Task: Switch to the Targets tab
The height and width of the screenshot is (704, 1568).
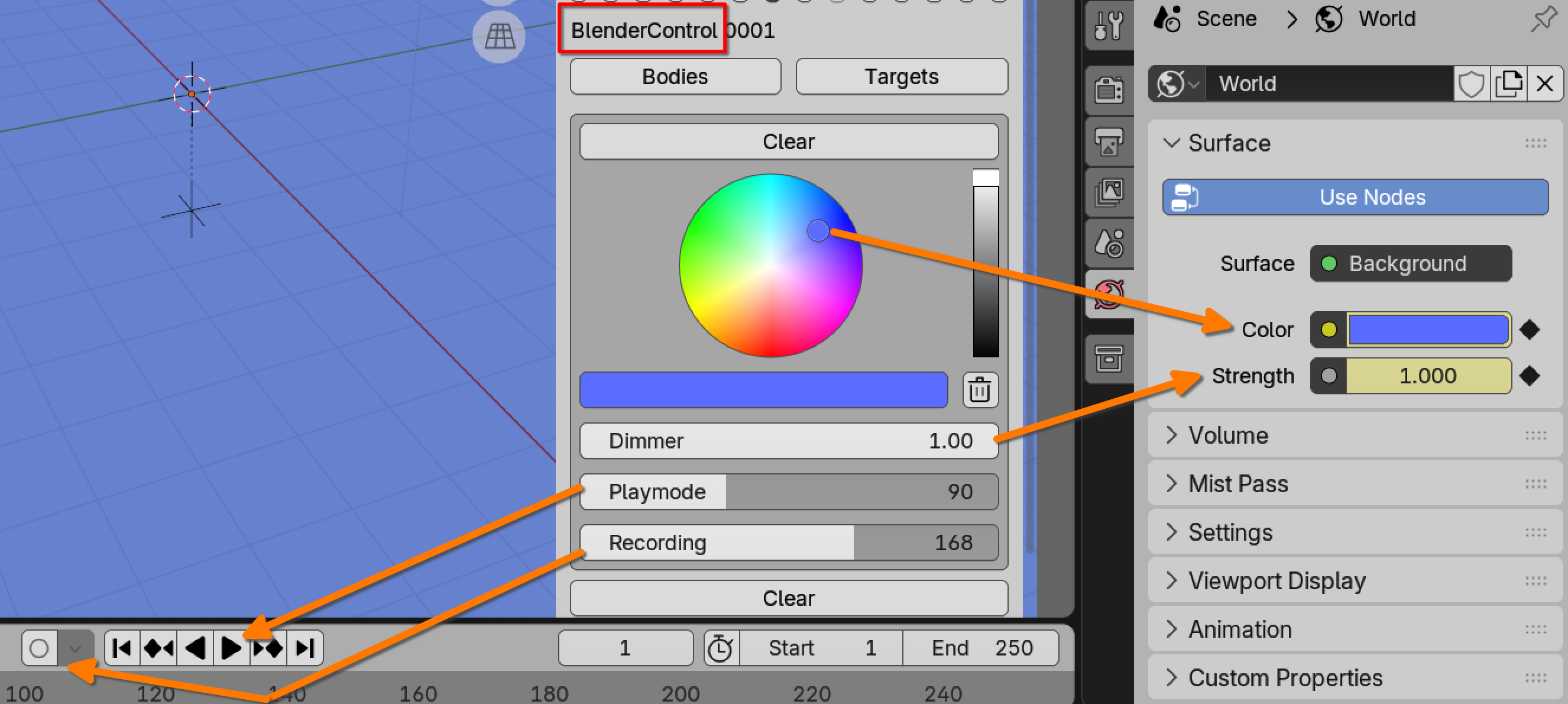Action: click(902, 77)
